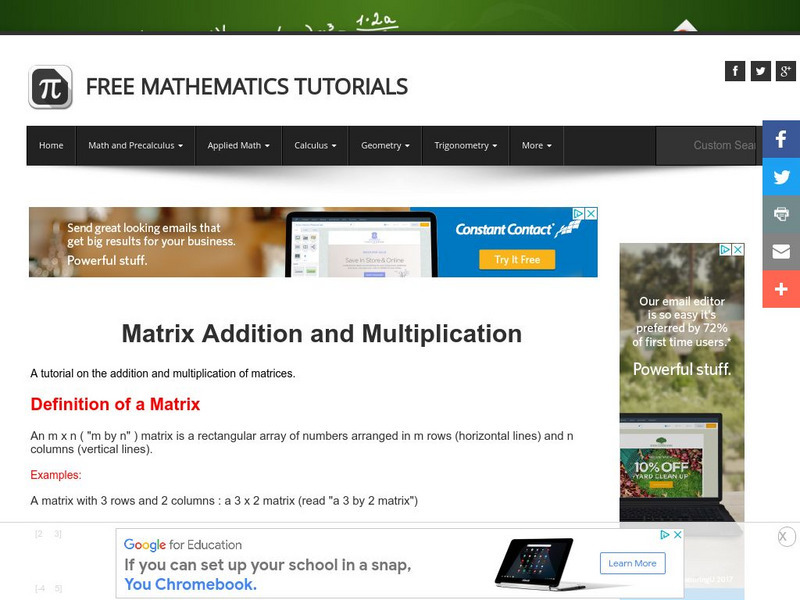Expand the Applied Math dropdown

pos(238,145)
